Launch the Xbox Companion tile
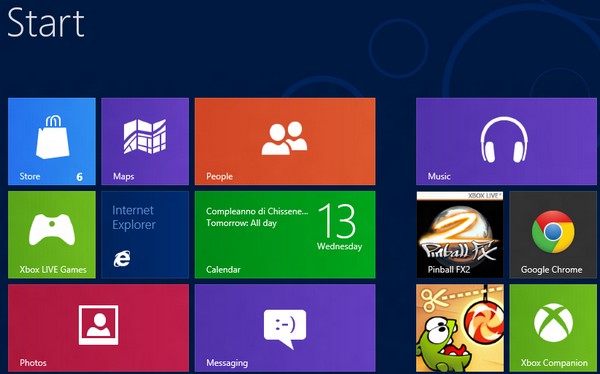Screen dimensions: 600x374 (553, 328)
